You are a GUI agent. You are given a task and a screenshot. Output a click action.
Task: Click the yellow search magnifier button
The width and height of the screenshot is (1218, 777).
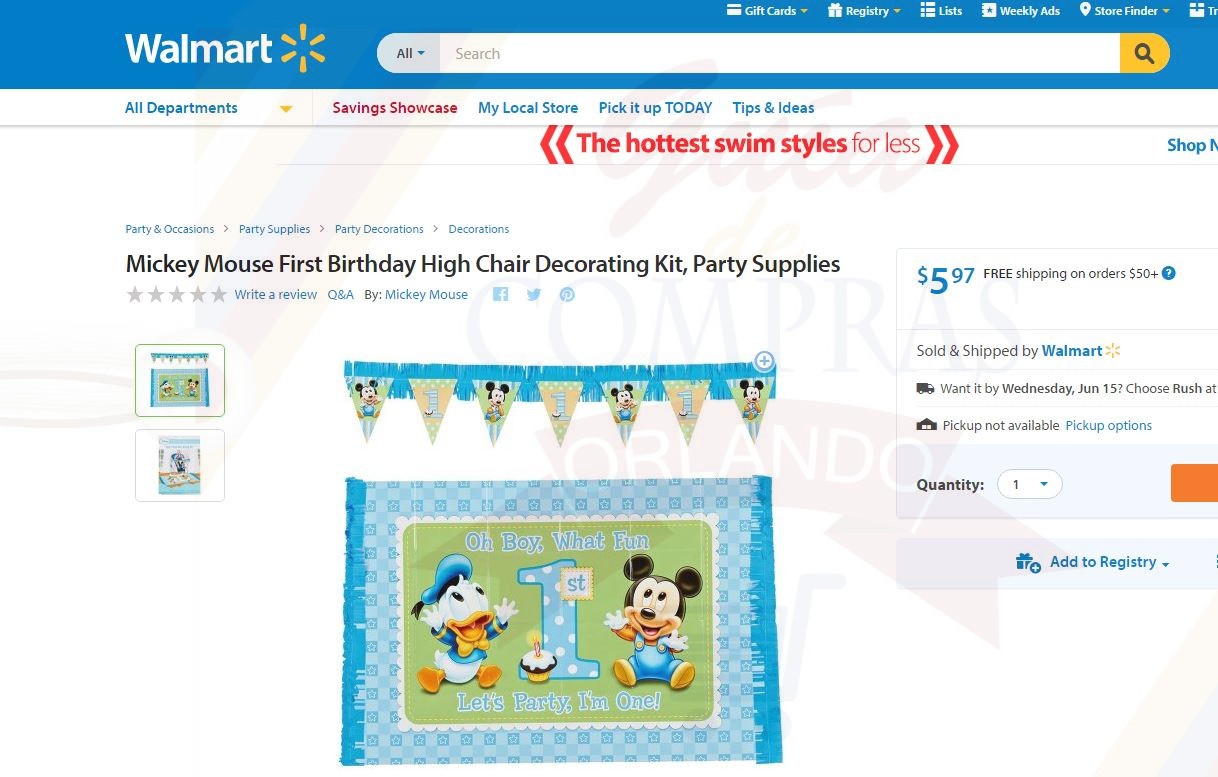coord(1144,54)
